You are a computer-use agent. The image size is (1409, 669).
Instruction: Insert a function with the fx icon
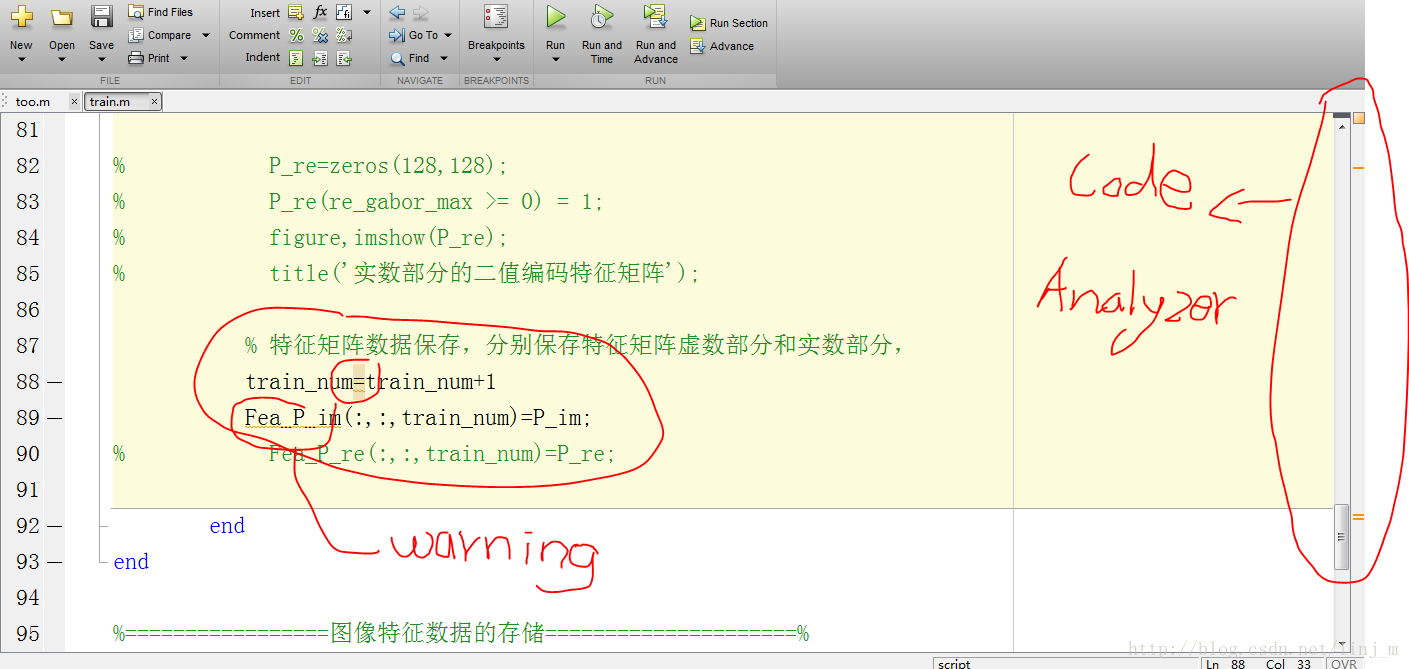(320, 12)
